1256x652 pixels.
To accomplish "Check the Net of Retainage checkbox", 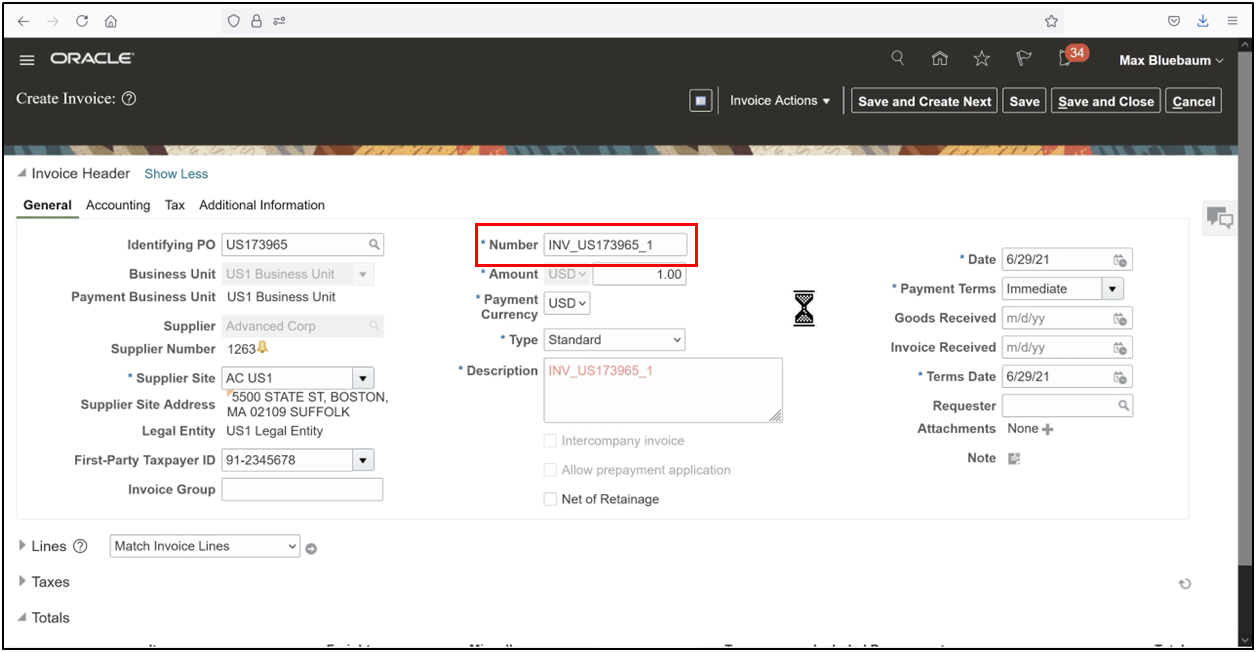I will point(550,499).
